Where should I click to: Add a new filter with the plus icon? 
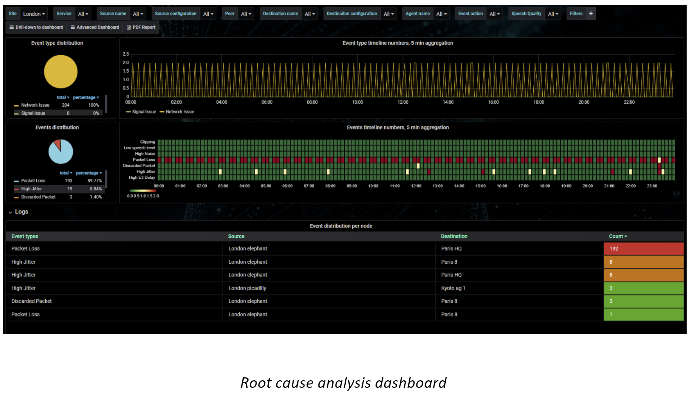(x=591, y=14)
